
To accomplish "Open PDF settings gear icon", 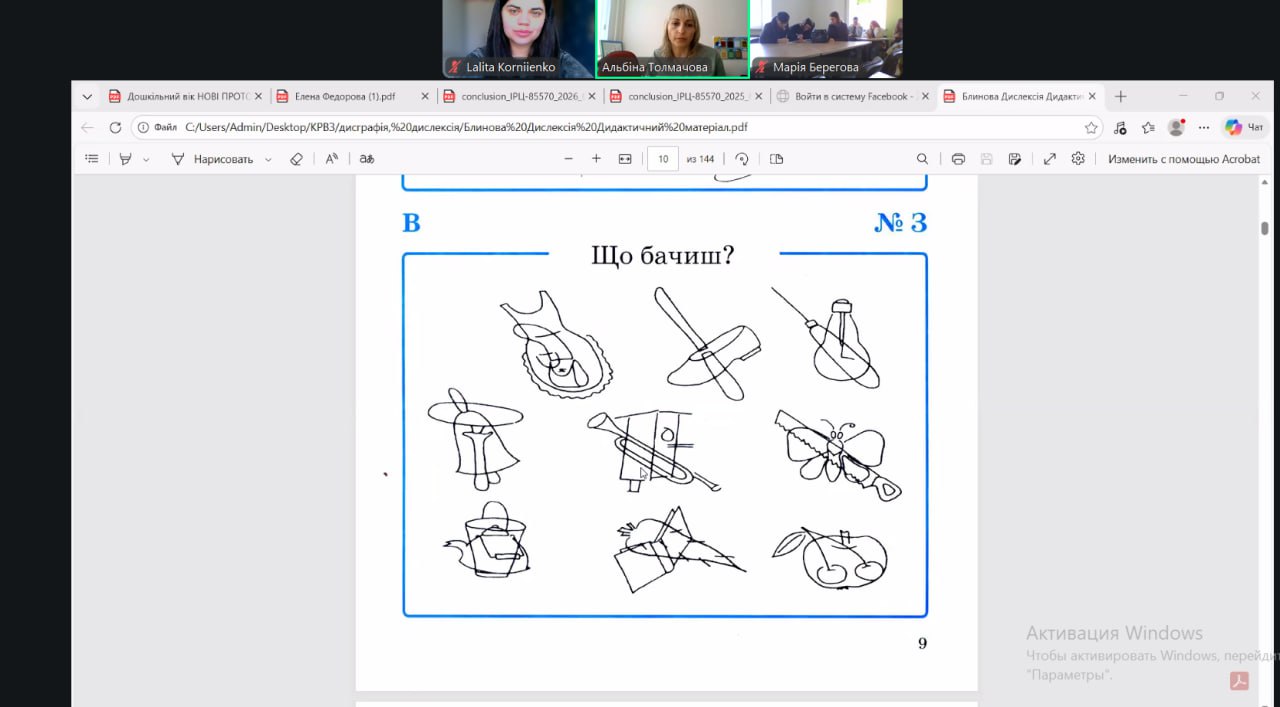I will point(1078,159).
